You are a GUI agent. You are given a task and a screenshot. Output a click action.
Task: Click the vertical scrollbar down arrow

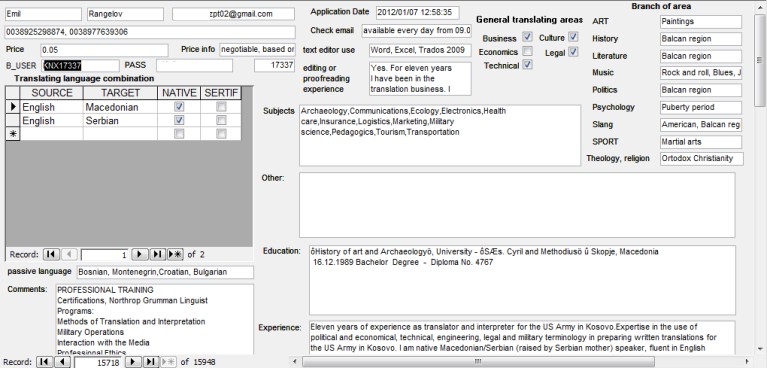pos(761,348)
